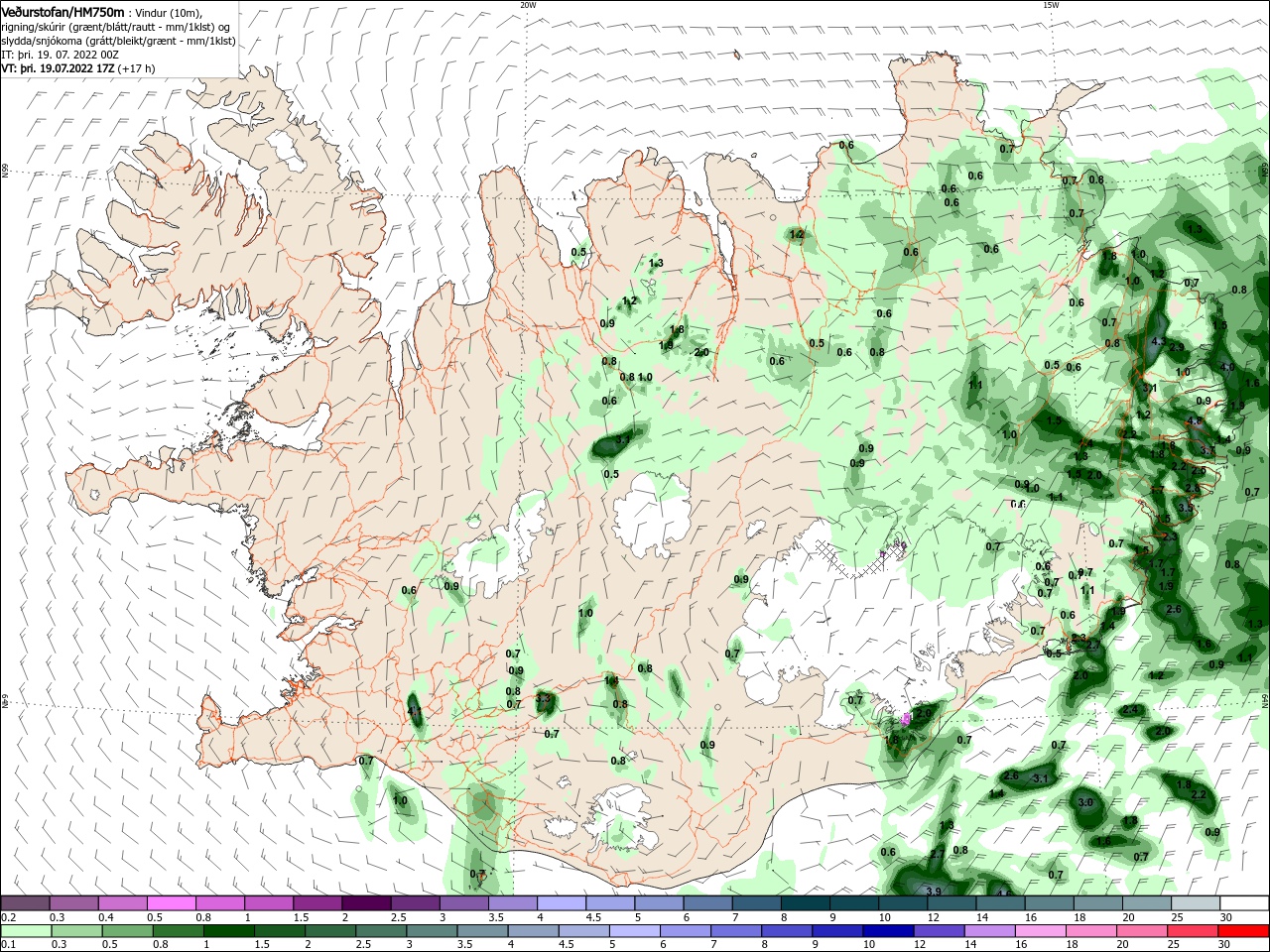Click the upper legend swatch between 25 and 30
1270x952 pixels.
(x=1196, y=903)
